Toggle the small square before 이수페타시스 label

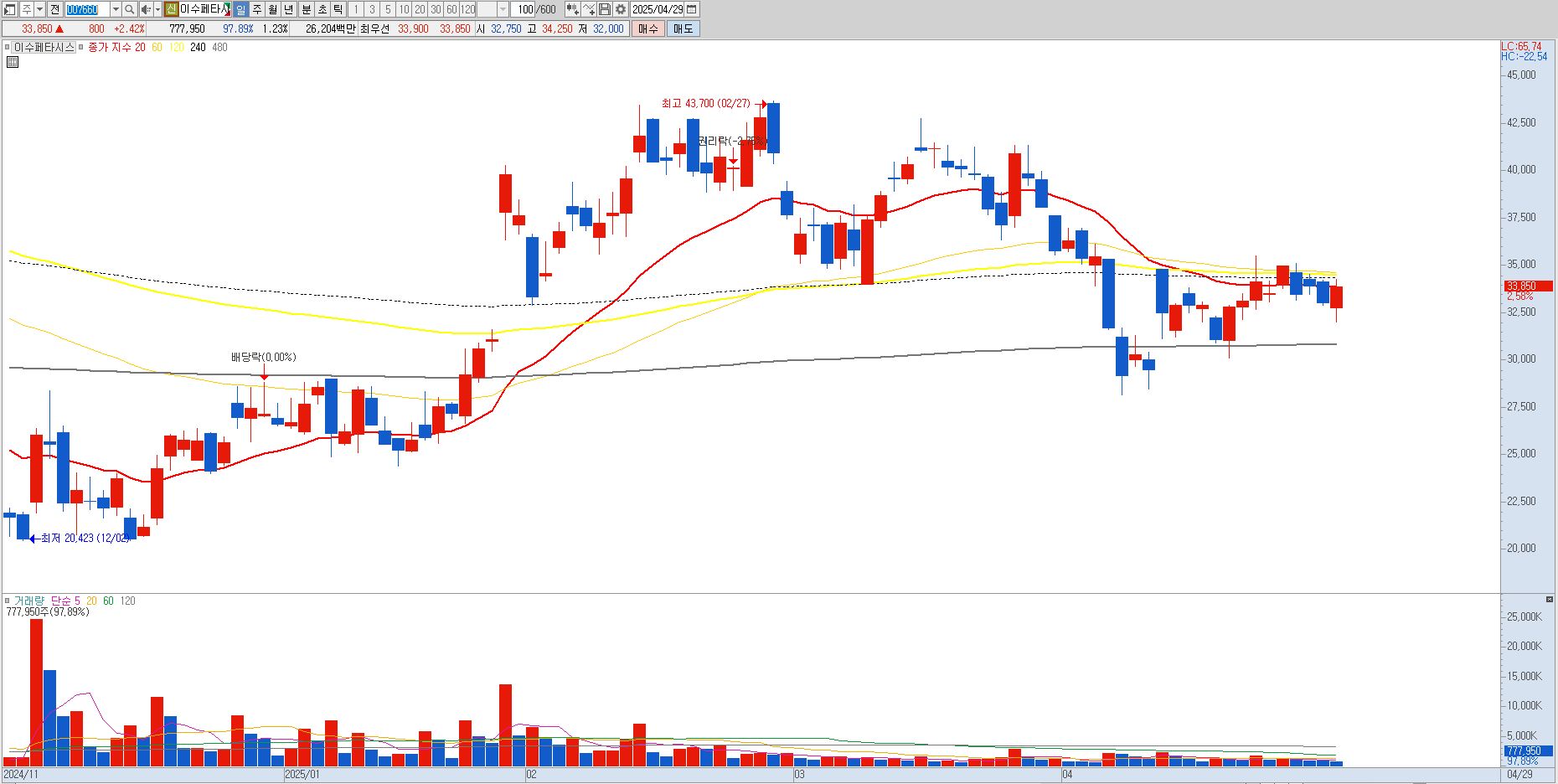coord(8,48)
